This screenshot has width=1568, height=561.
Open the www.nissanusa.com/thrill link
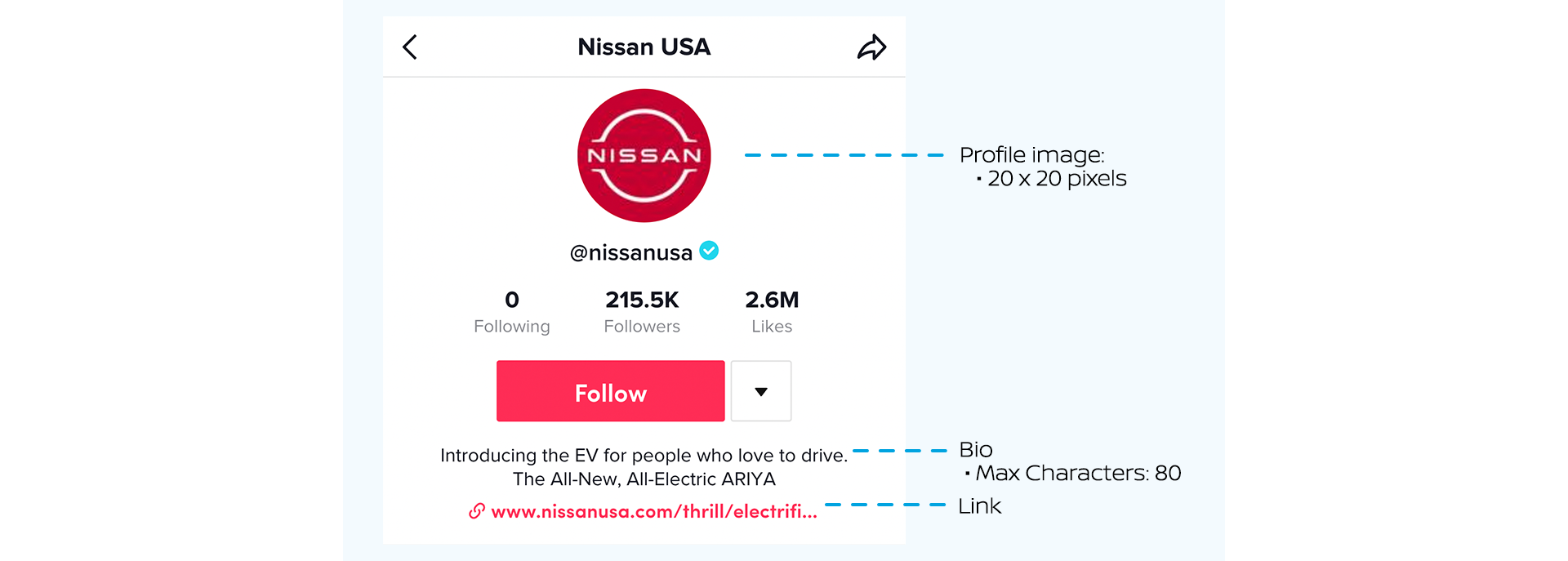pyautogui.click(x=654, y=512)
